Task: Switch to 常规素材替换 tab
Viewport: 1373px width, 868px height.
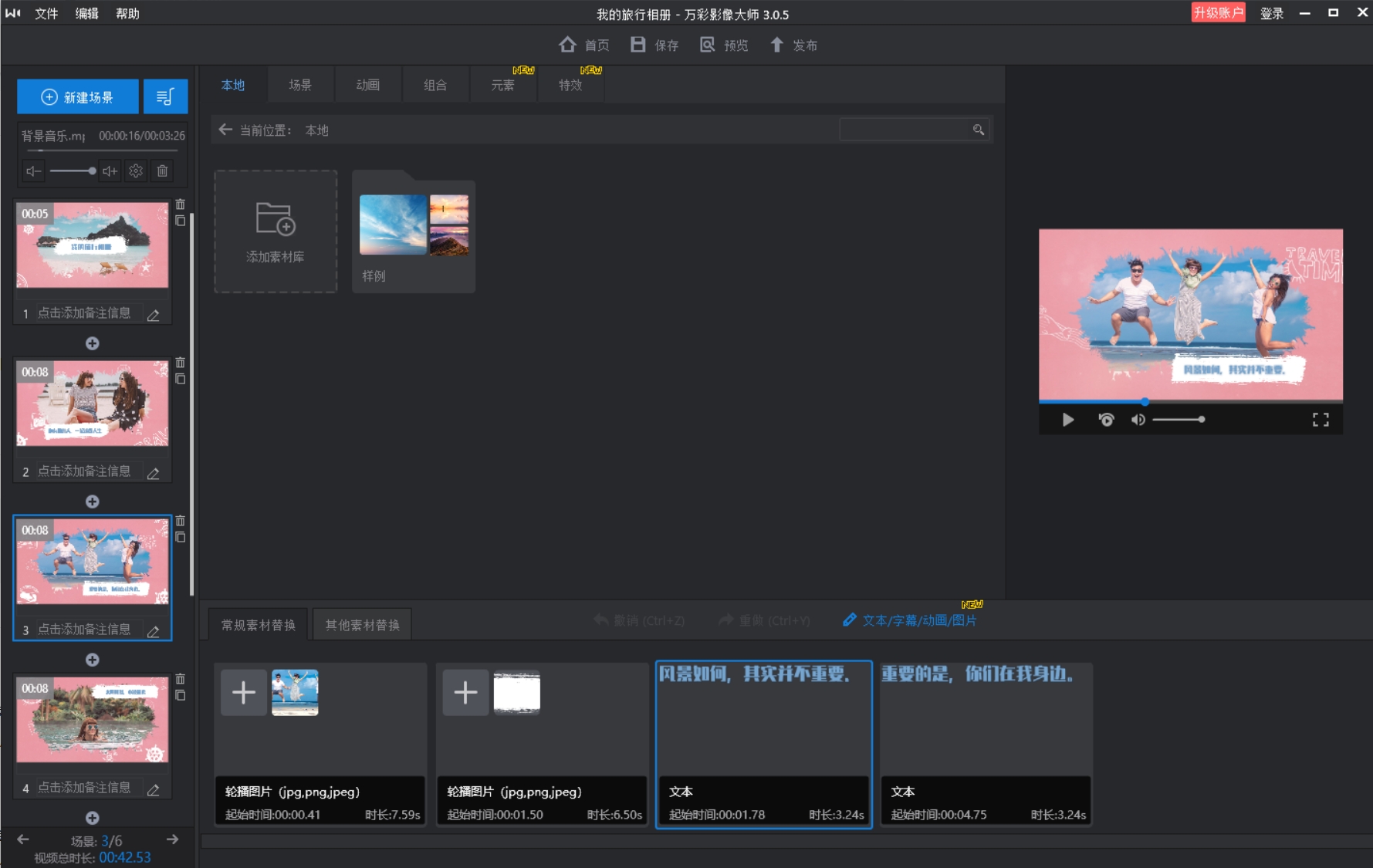Action: pyautogui.click(x=259, y=625)
